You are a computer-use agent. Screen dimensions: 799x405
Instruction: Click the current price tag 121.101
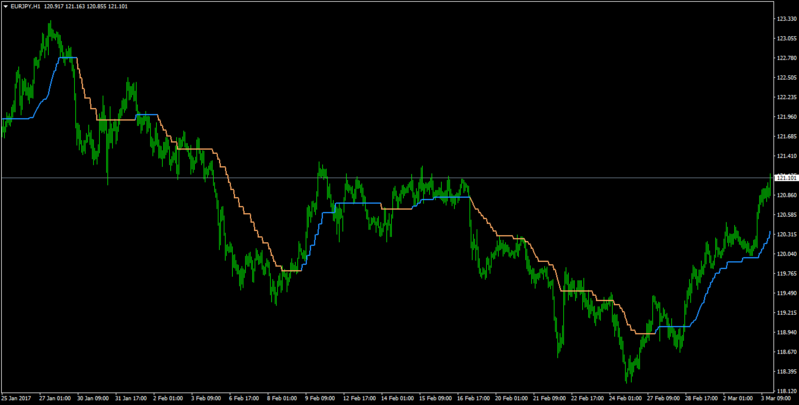785,178
